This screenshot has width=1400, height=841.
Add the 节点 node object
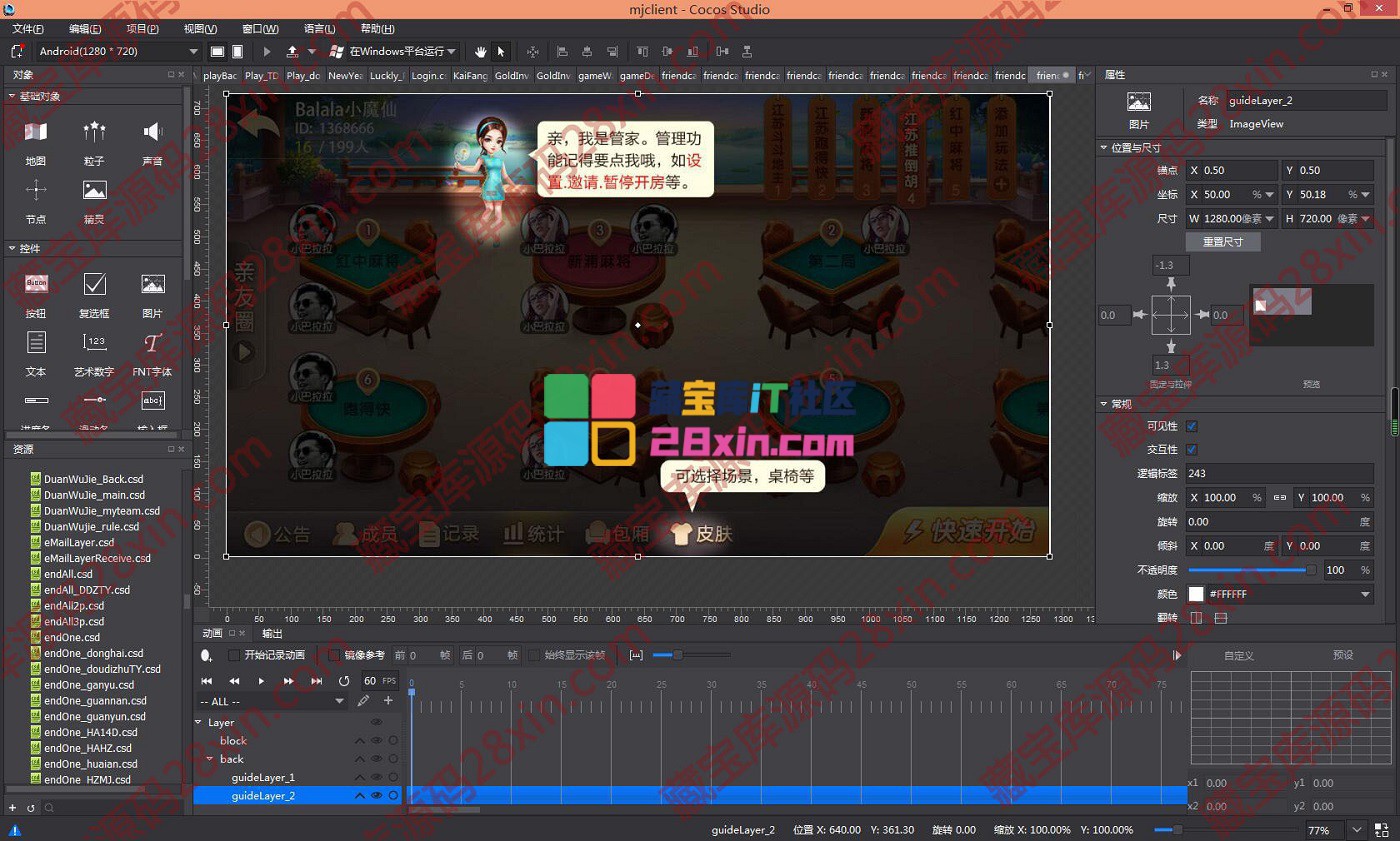(36, 201)
